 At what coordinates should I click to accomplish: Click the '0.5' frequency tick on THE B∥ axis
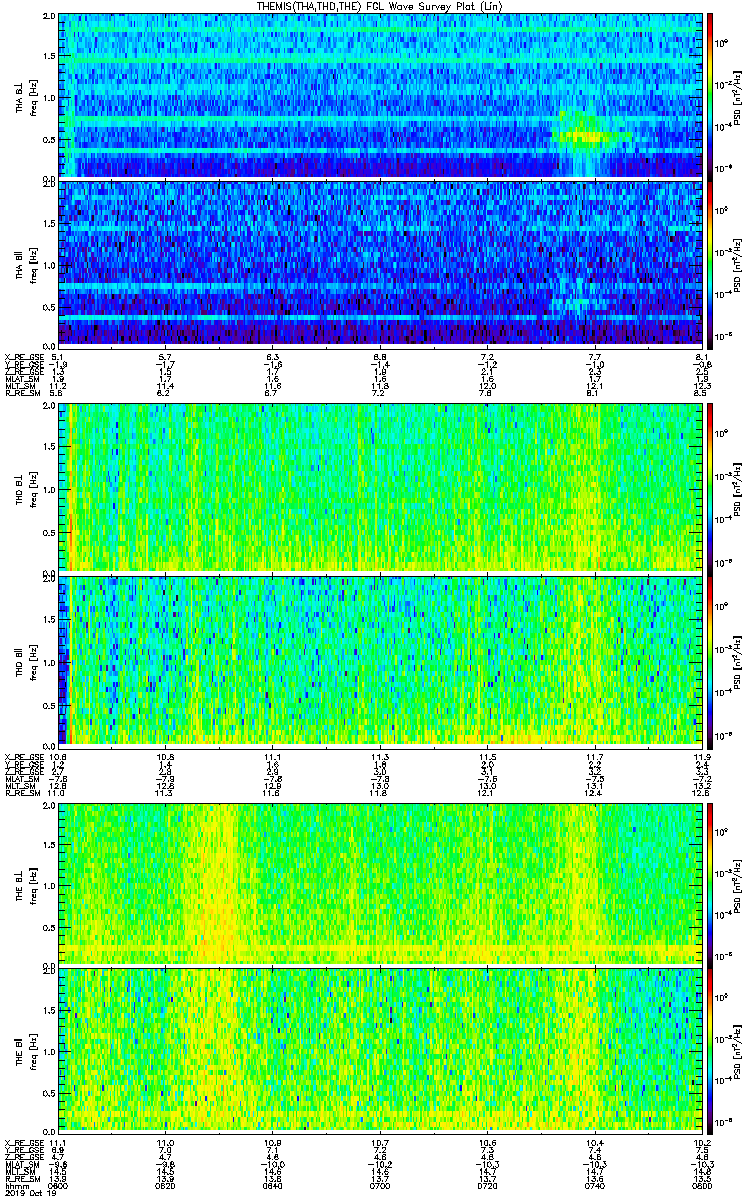click(48, 1091)
